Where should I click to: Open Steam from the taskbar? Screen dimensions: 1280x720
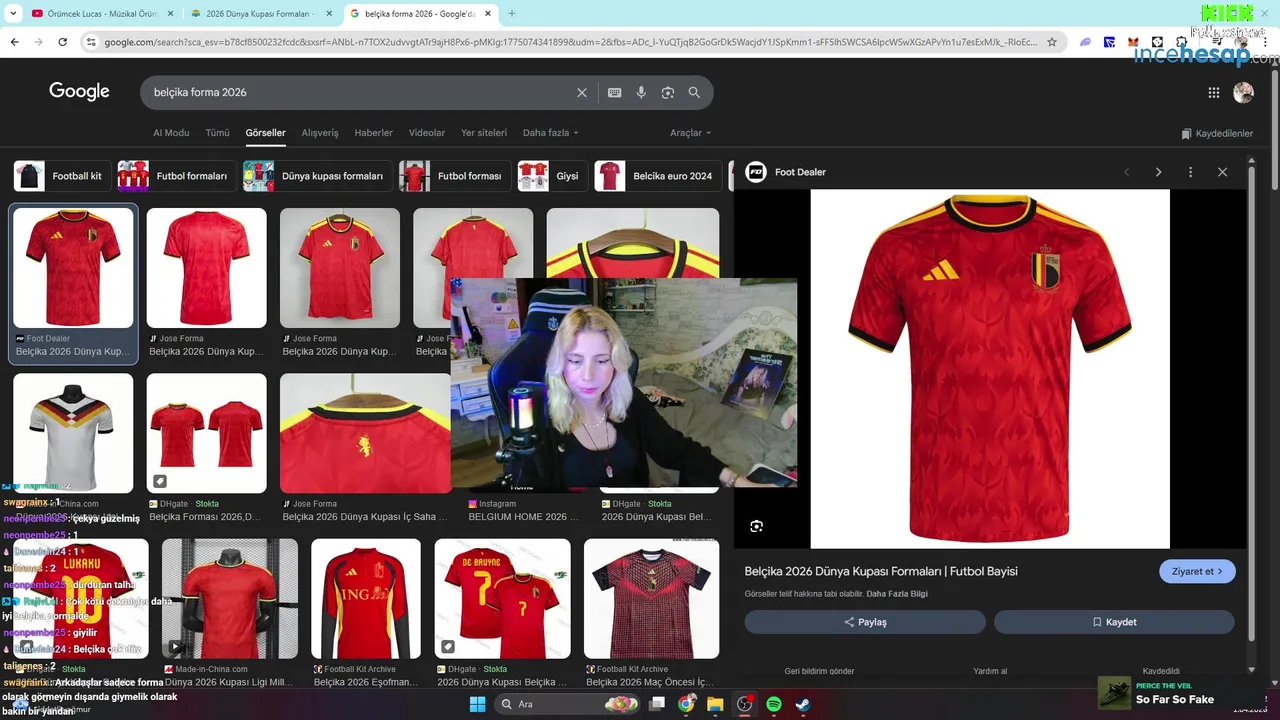pyautogui.click(x=803, y=704)
